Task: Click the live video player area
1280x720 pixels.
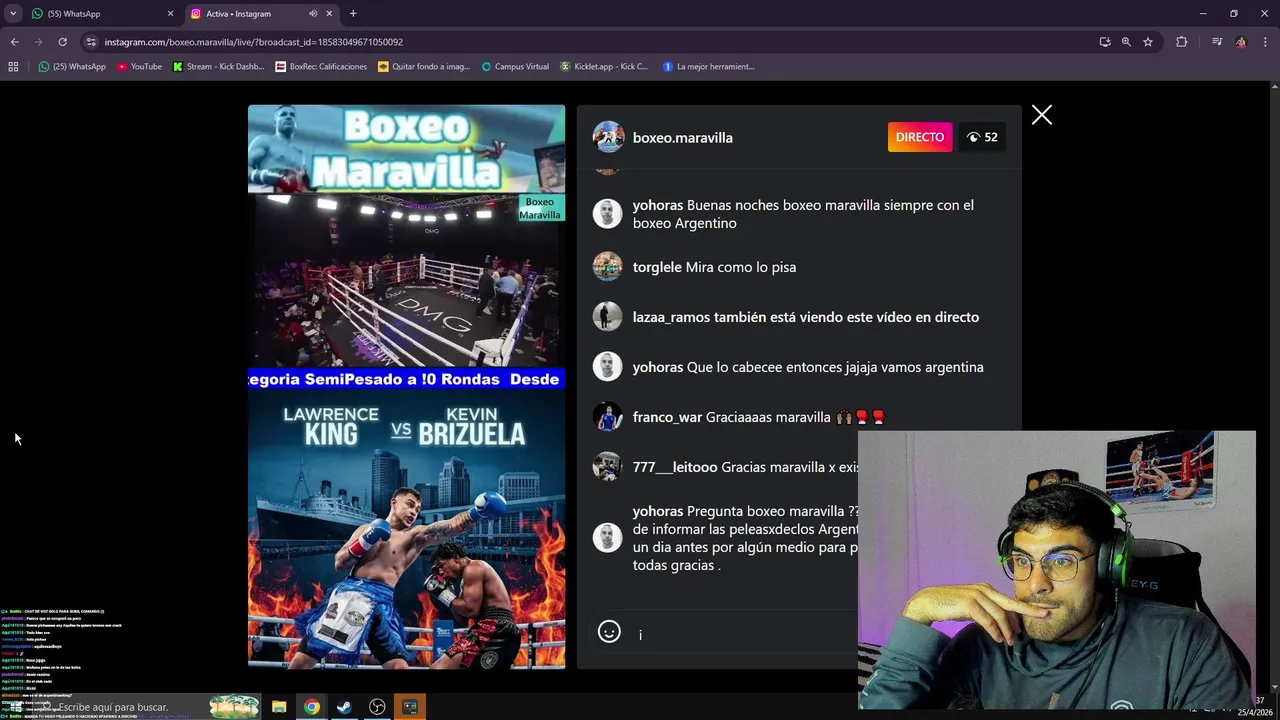Action: pos(406,386)
